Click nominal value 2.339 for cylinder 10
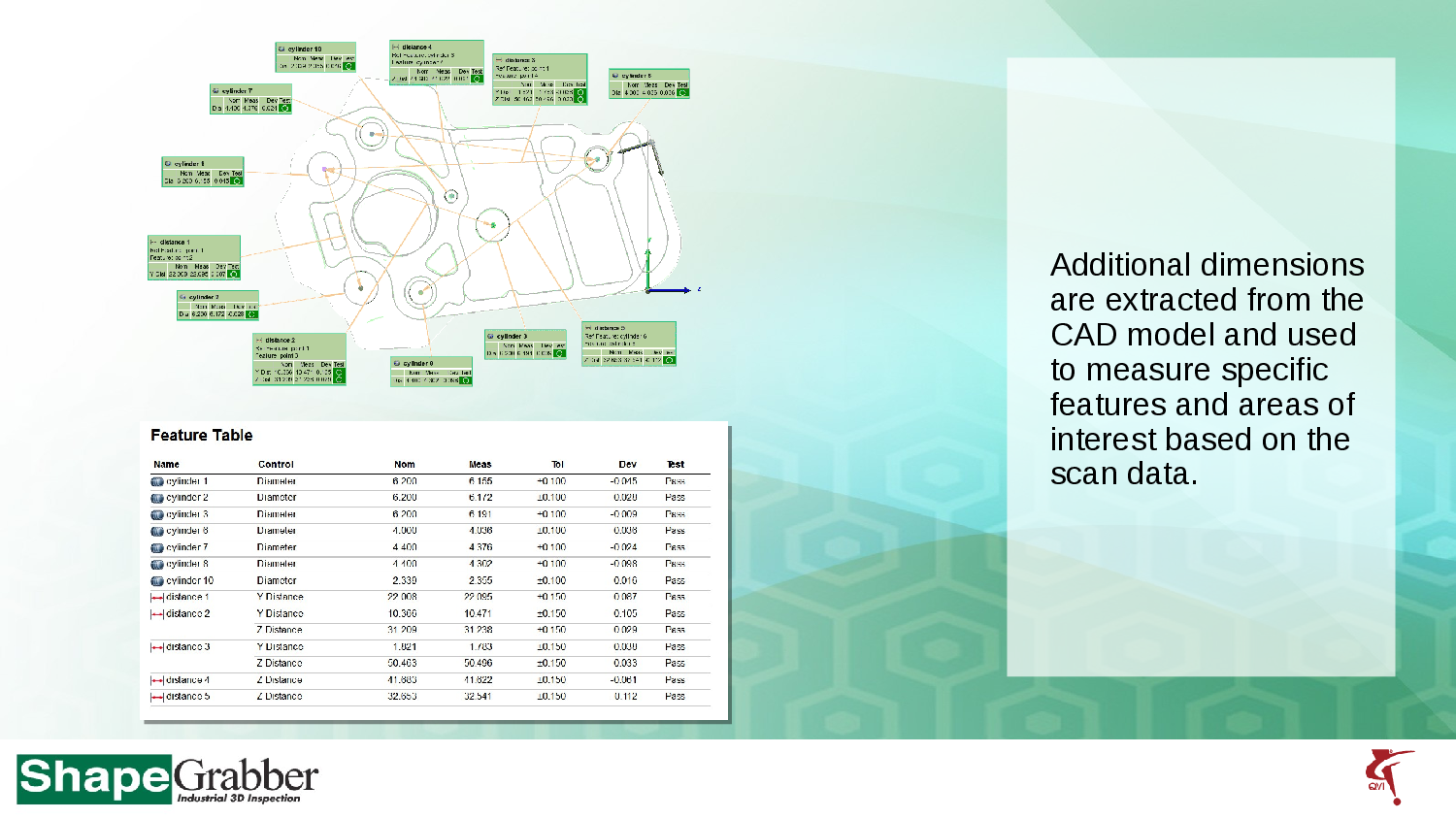Screen dimensions: 1456x819 click(x=405, y=580)
